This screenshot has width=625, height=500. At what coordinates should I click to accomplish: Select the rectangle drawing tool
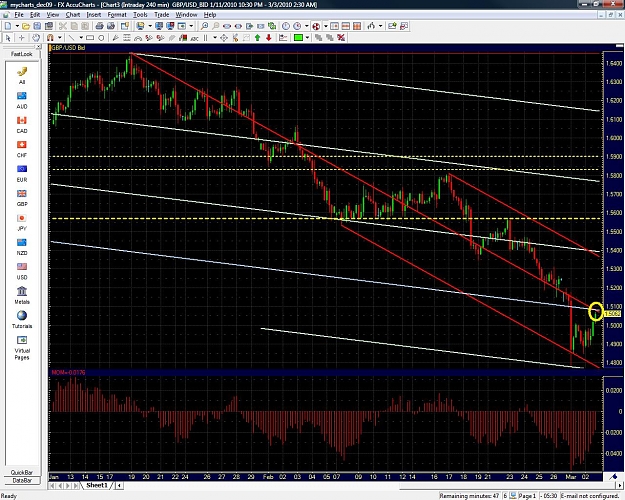pos(90,38)
